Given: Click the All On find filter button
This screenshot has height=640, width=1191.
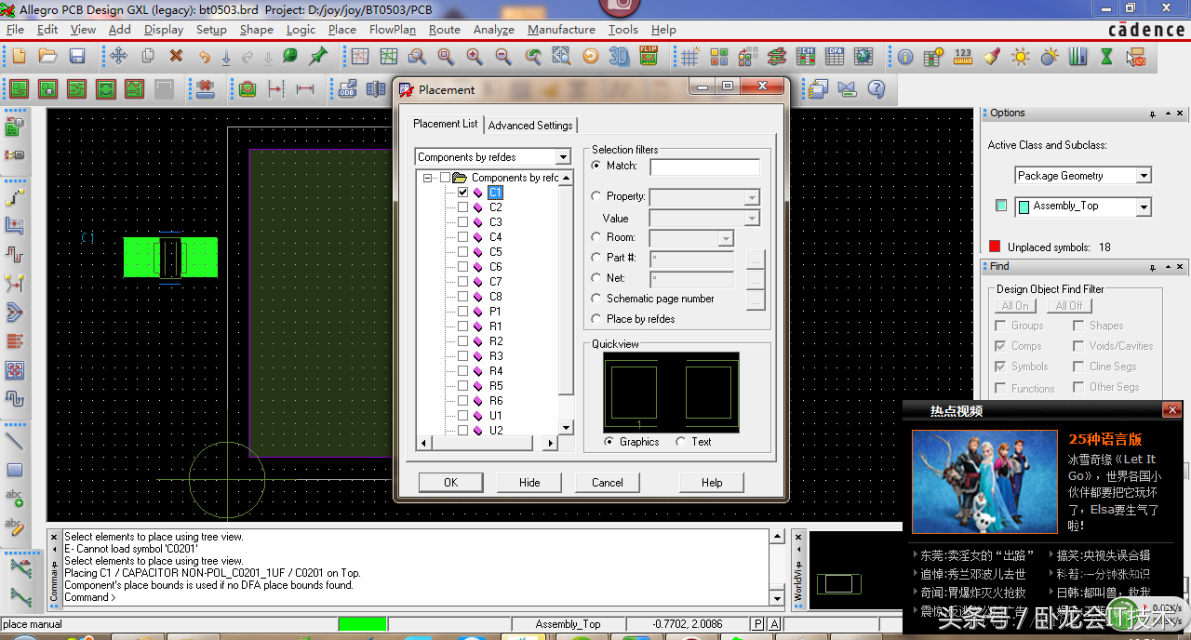Looking at the screenshot, I should (x=1015, y=306).
